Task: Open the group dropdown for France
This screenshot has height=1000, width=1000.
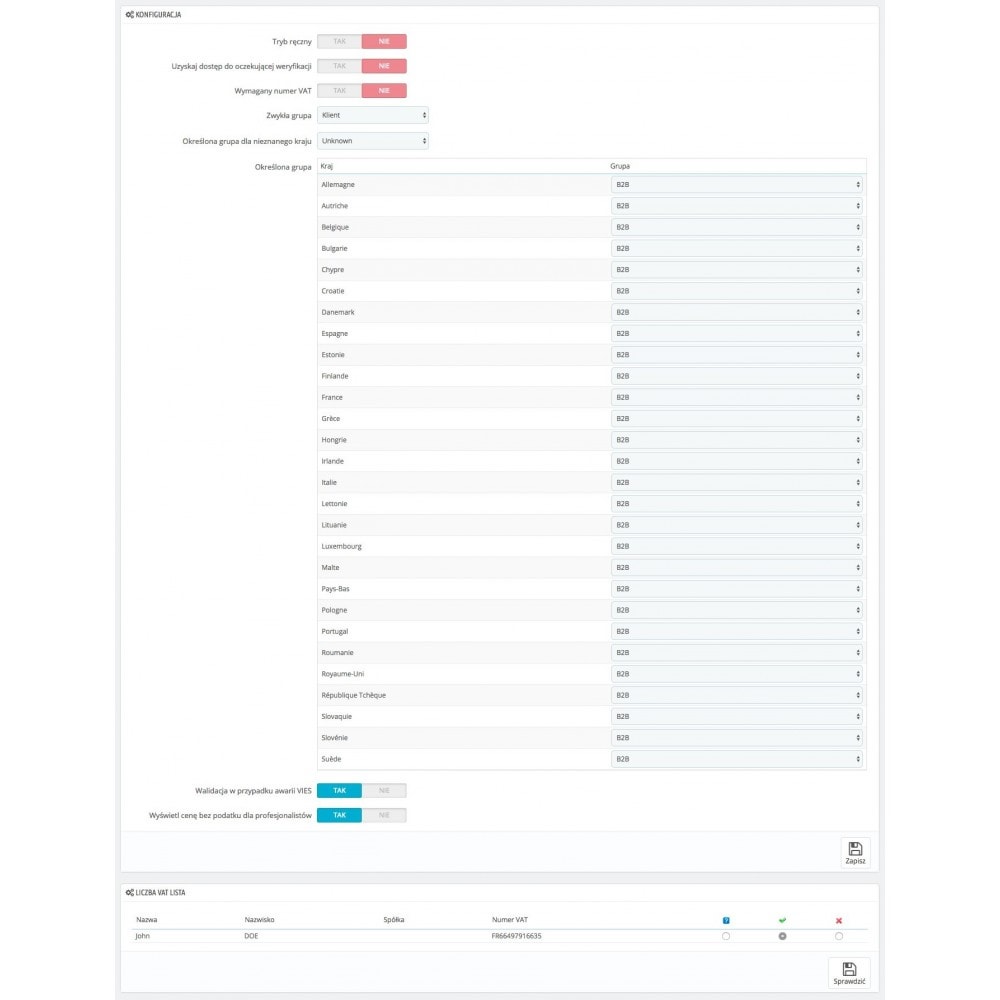Action: [x=737, y=397]
